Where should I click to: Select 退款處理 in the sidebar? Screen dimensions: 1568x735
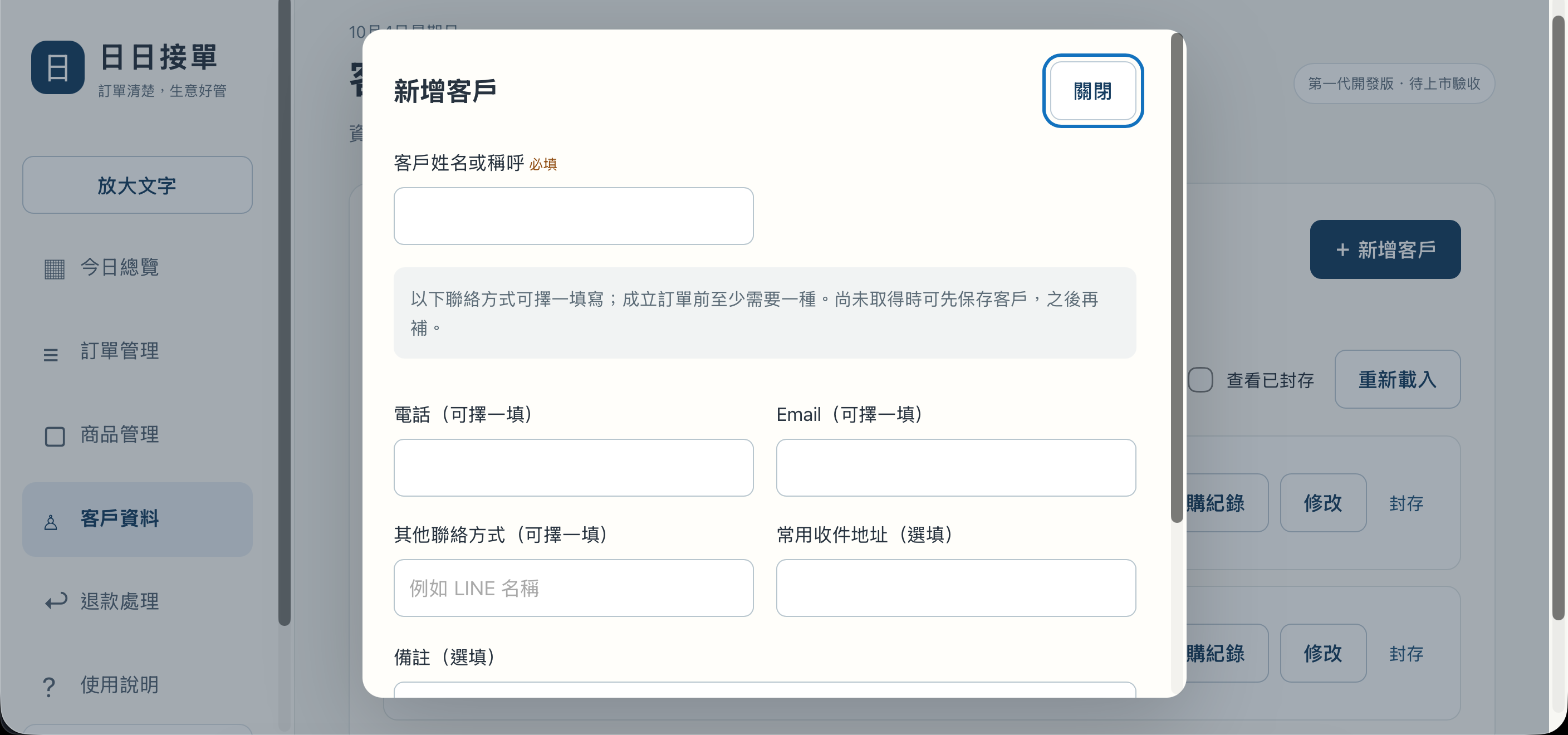point(138,601)
